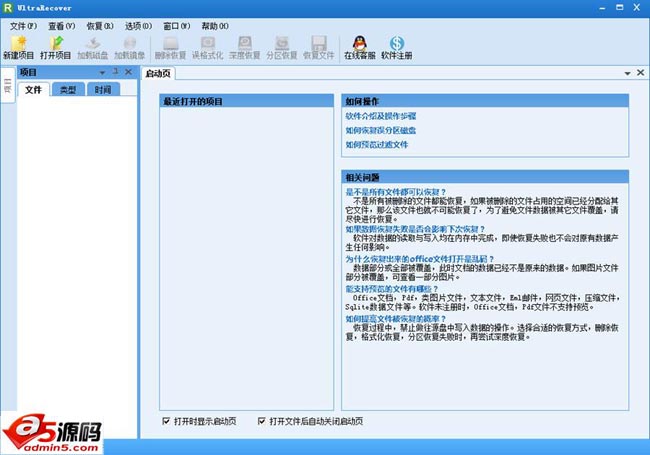Close the UltraRecover window
650x455 pixels.
point(637,7)
